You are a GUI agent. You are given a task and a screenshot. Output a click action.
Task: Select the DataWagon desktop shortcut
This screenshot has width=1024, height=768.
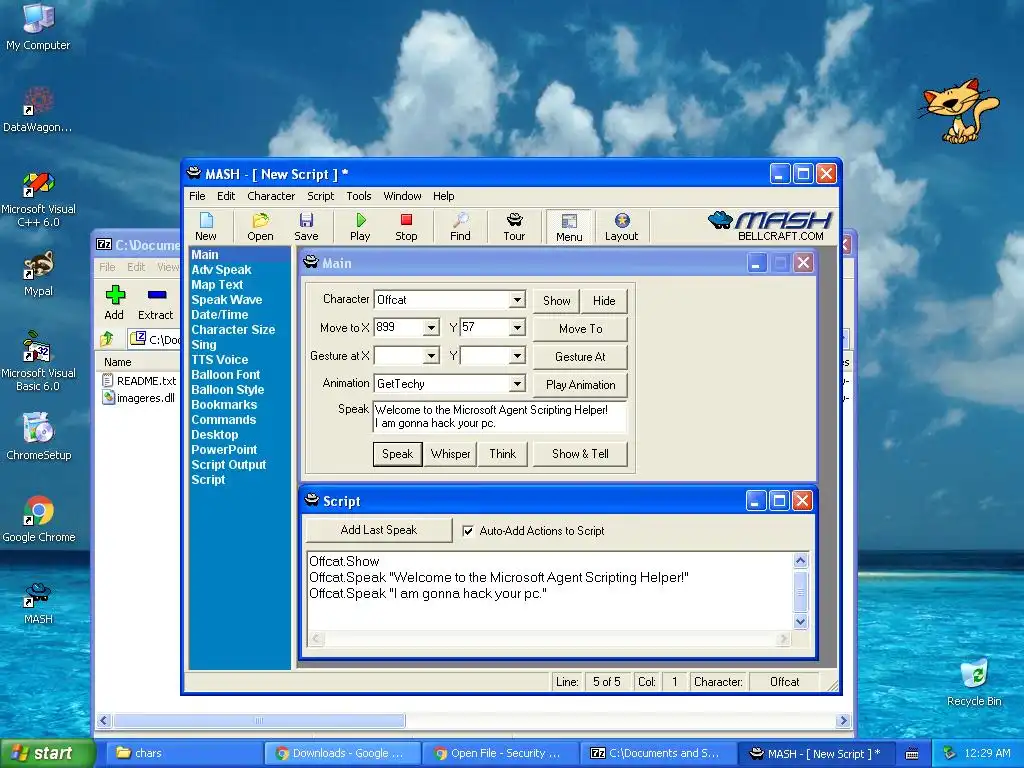[38, 110]
